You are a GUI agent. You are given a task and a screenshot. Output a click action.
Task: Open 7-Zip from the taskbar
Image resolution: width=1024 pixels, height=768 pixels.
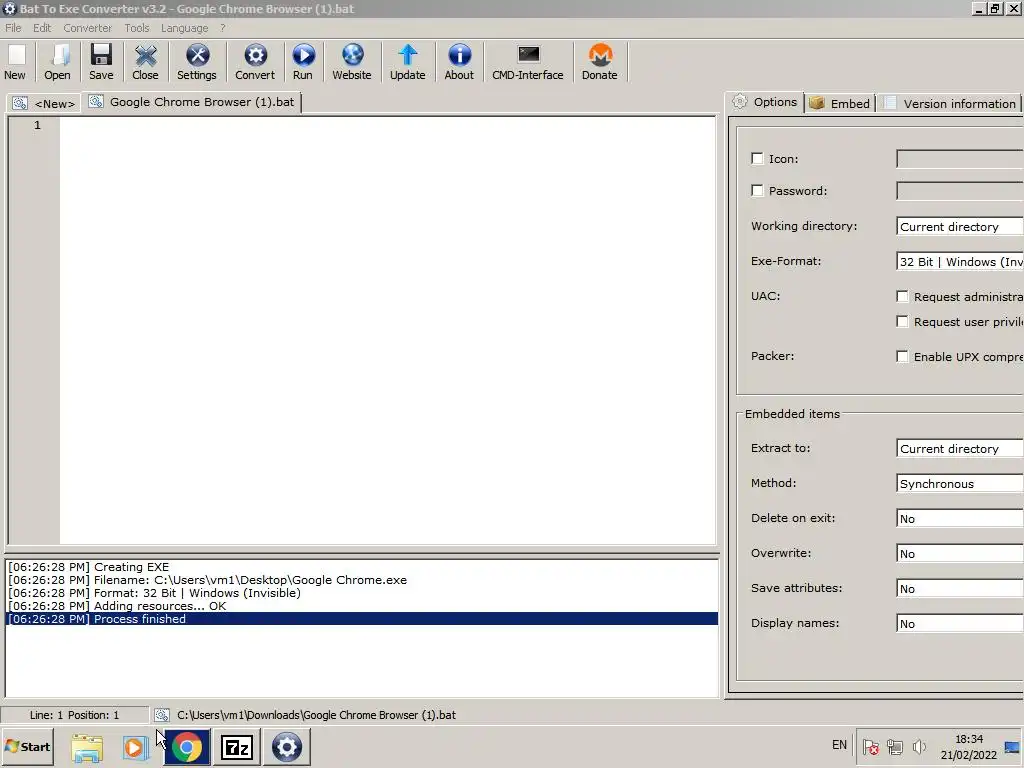236,747
